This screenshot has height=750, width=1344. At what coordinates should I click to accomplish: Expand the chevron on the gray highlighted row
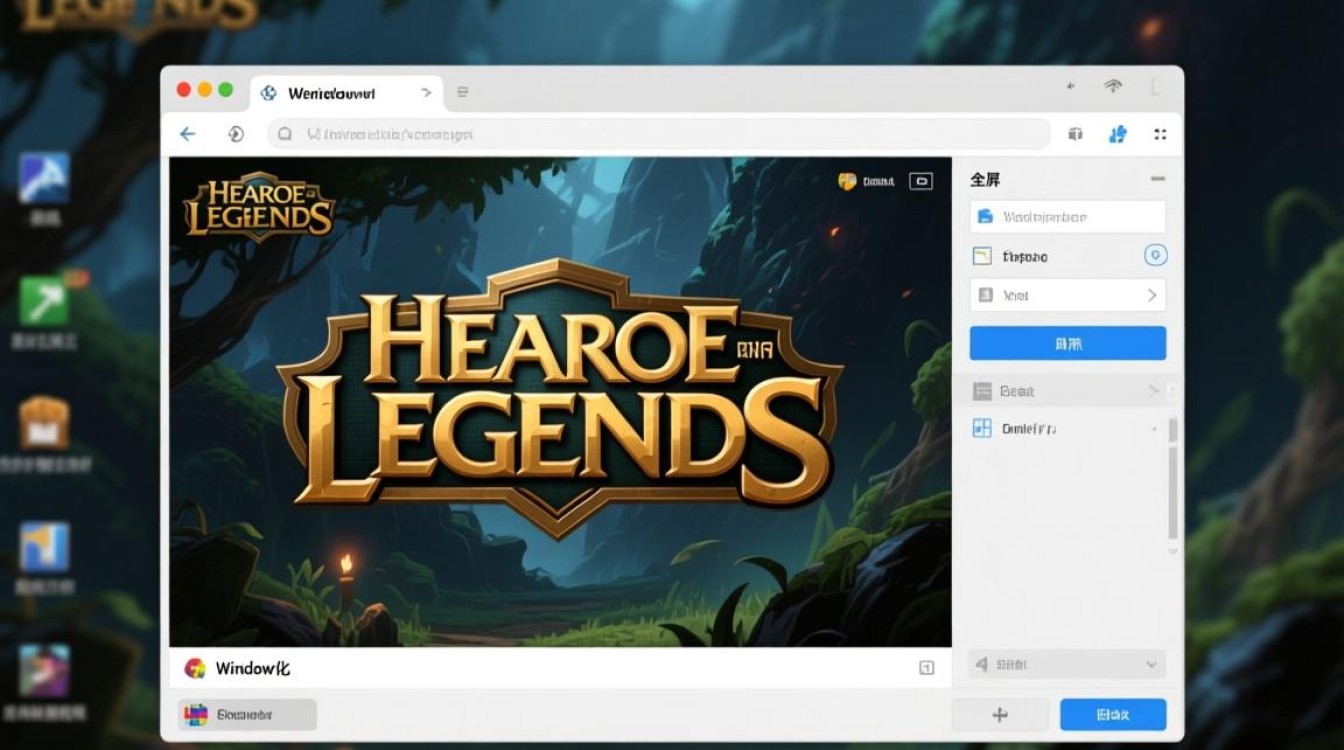[x=1153, y=391]
